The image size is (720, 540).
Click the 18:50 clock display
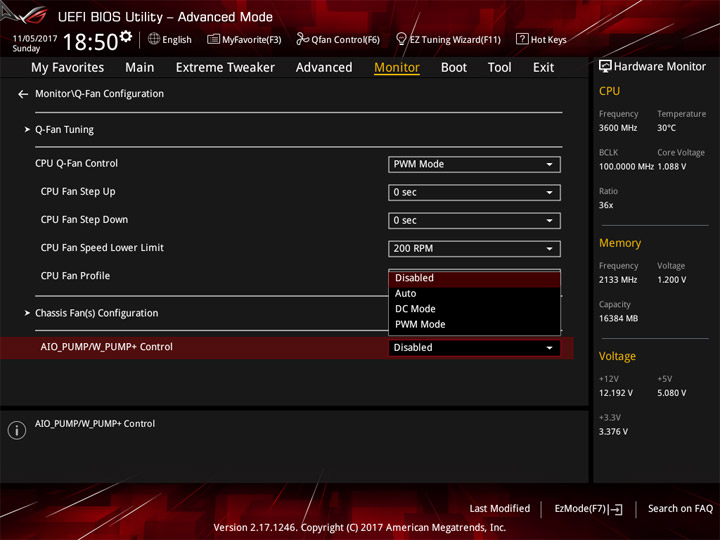90,42
